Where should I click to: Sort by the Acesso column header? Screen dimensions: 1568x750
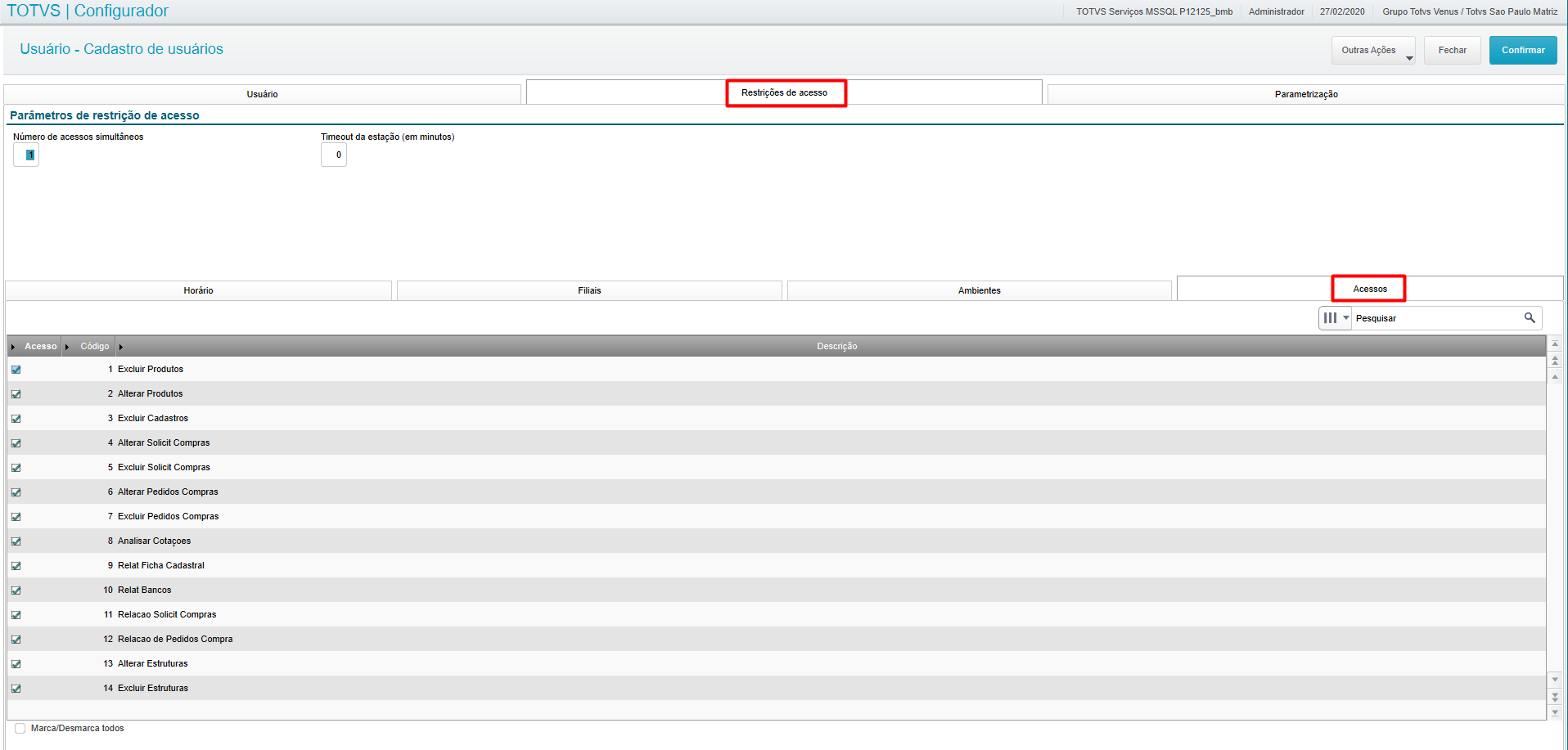[41, 347]
